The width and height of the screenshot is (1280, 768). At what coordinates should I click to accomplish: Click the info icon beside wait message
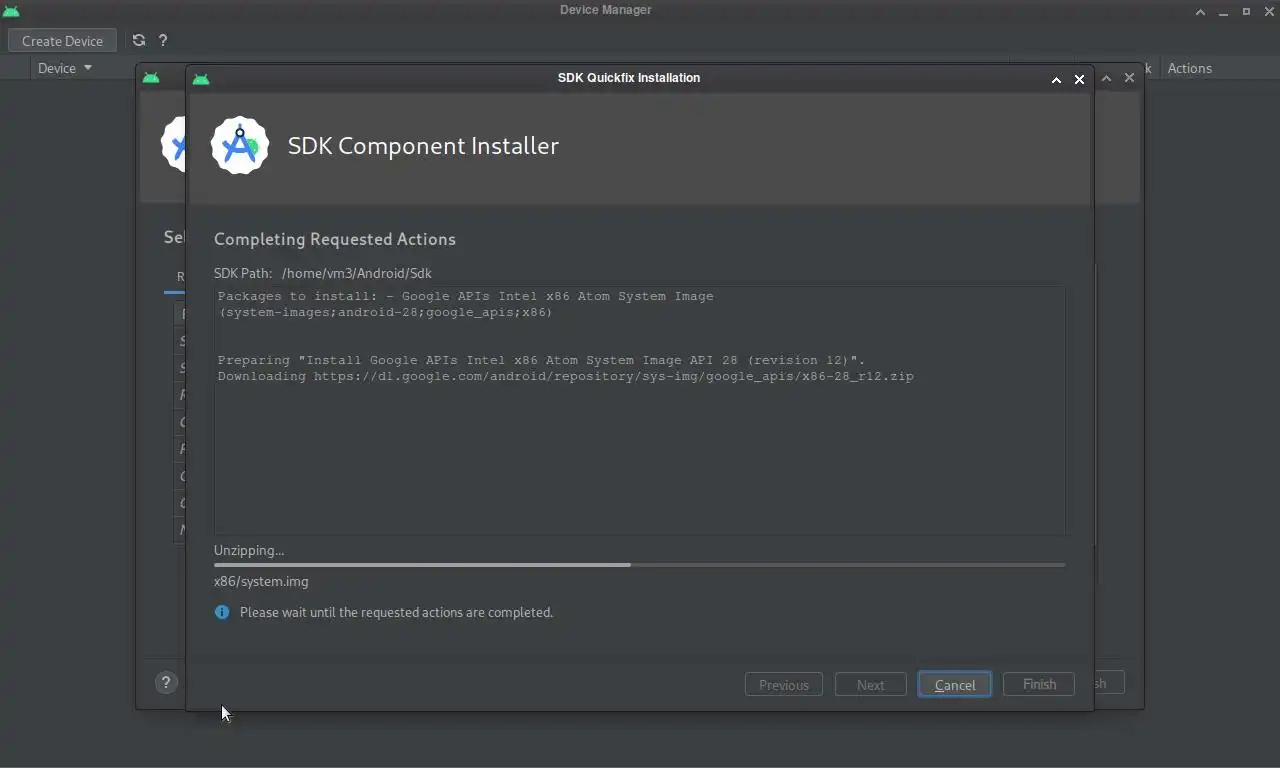[222, 612]
